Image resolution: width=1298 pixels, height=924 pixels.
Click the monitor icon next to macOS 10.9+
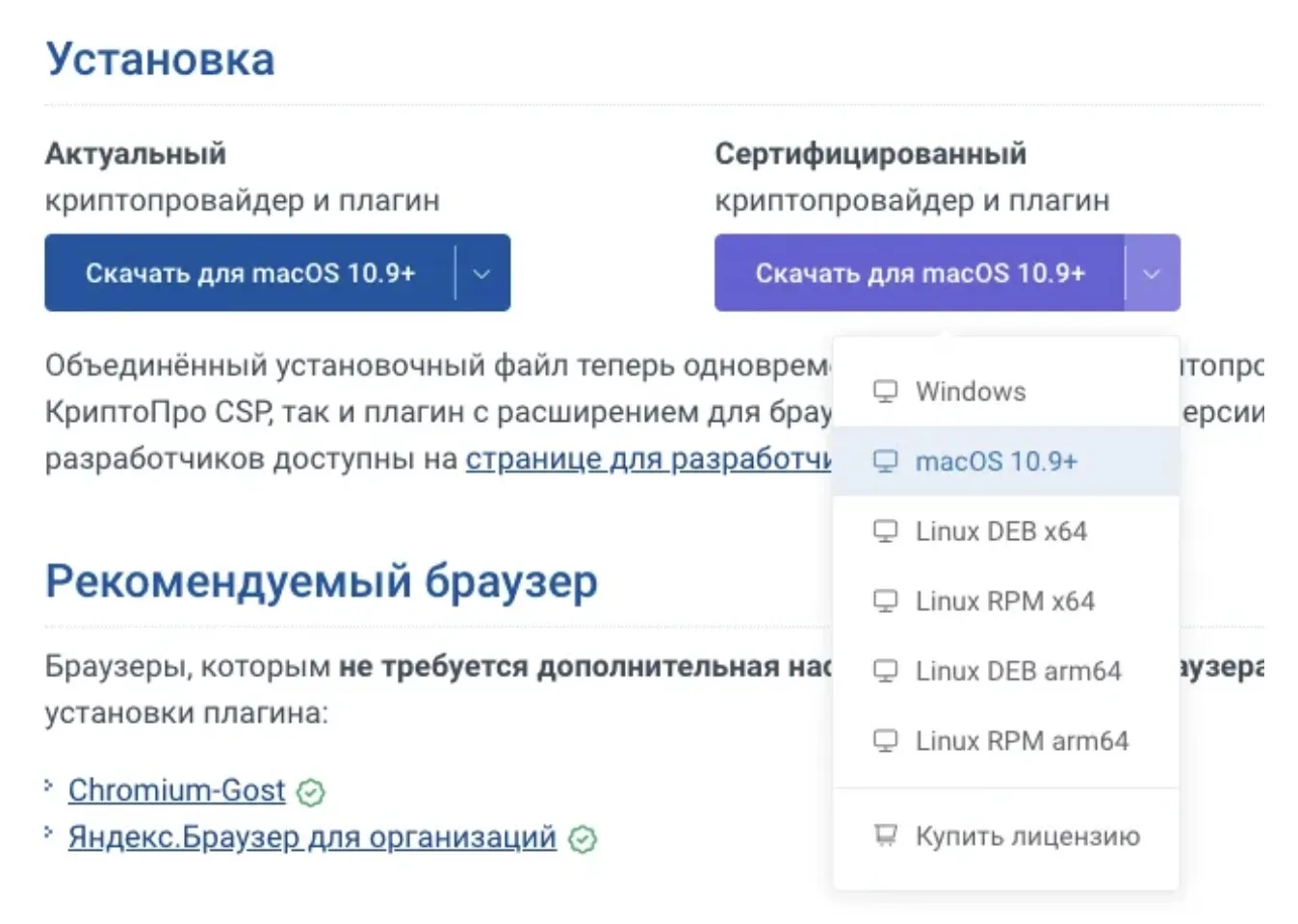[885, 462]
